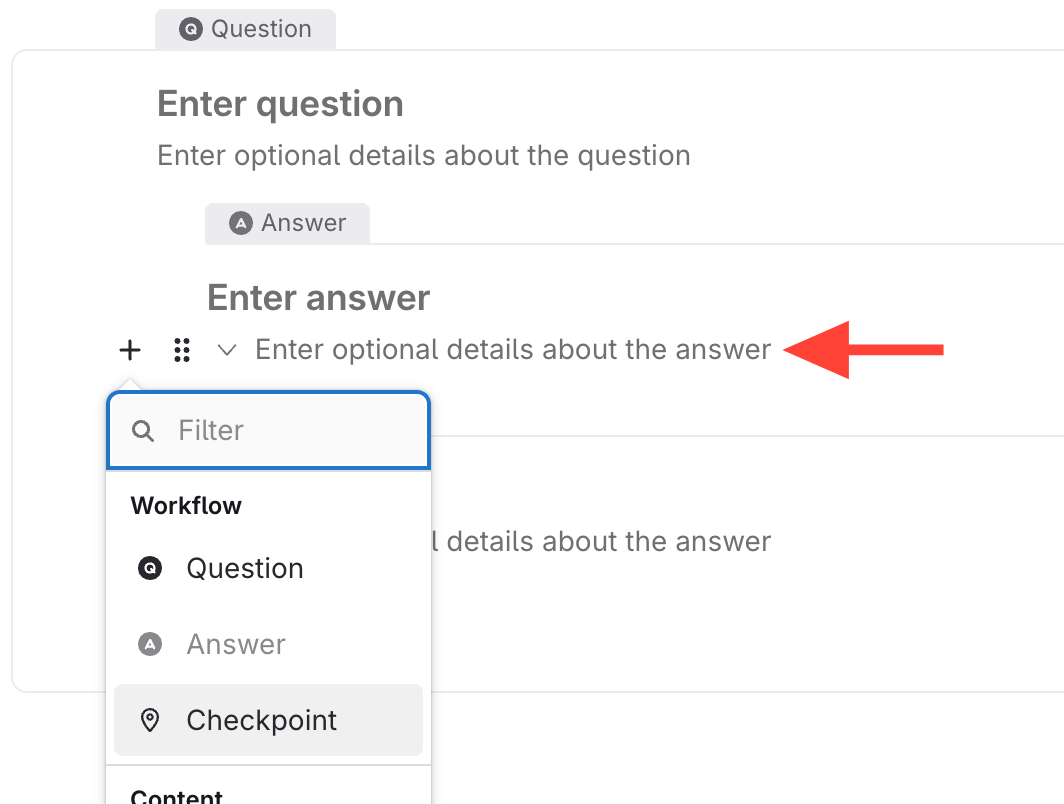The height and width of the screenshot is (804, 1064).
Task: Click the six-dot drag handle icon
Action: click(181, 350)
